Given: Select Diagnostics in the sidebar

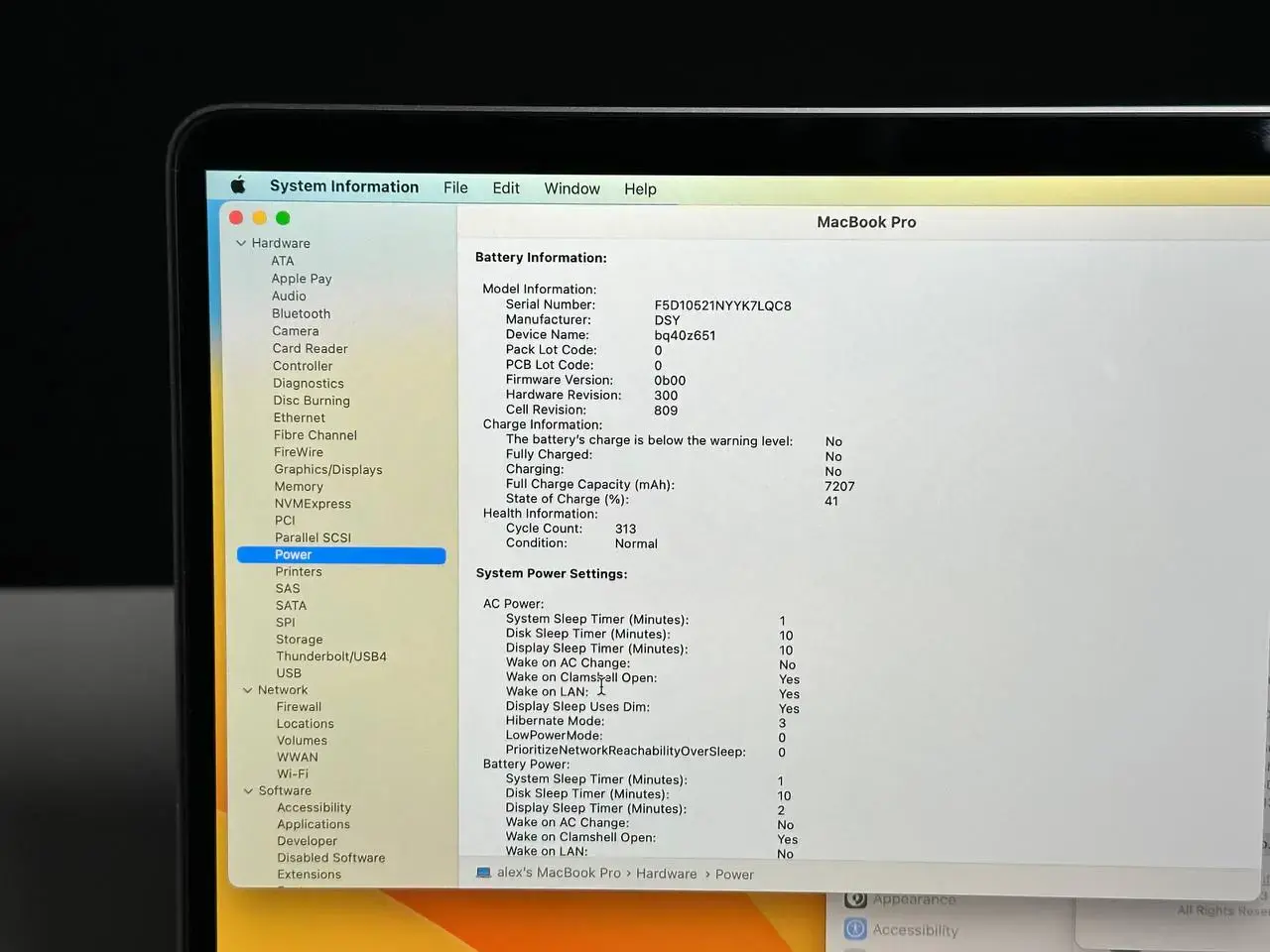Looking at the screenshot, I should [x=309, y=384].
